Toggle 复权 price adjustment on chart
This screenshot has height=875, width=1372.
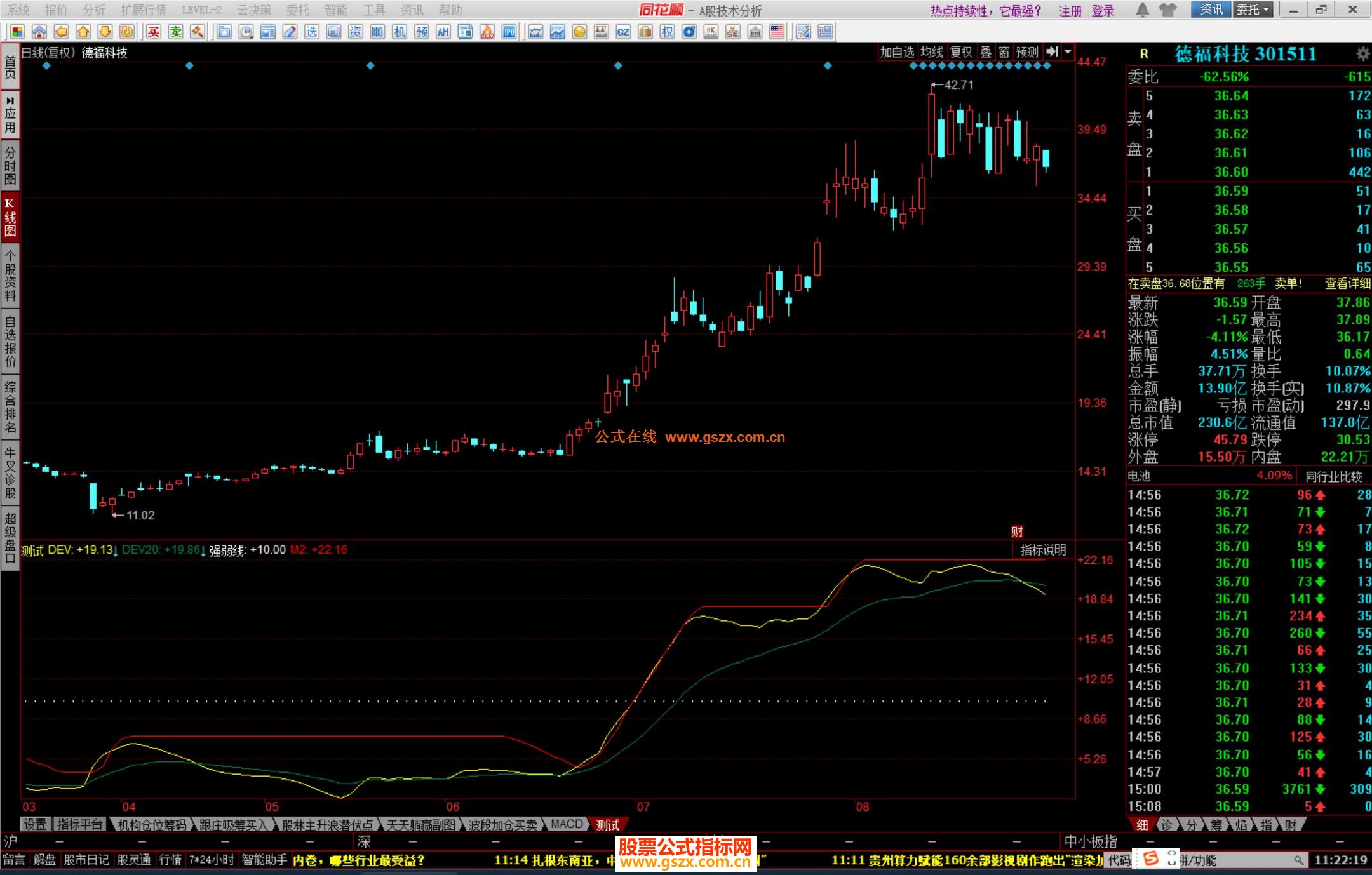[960, 52]
